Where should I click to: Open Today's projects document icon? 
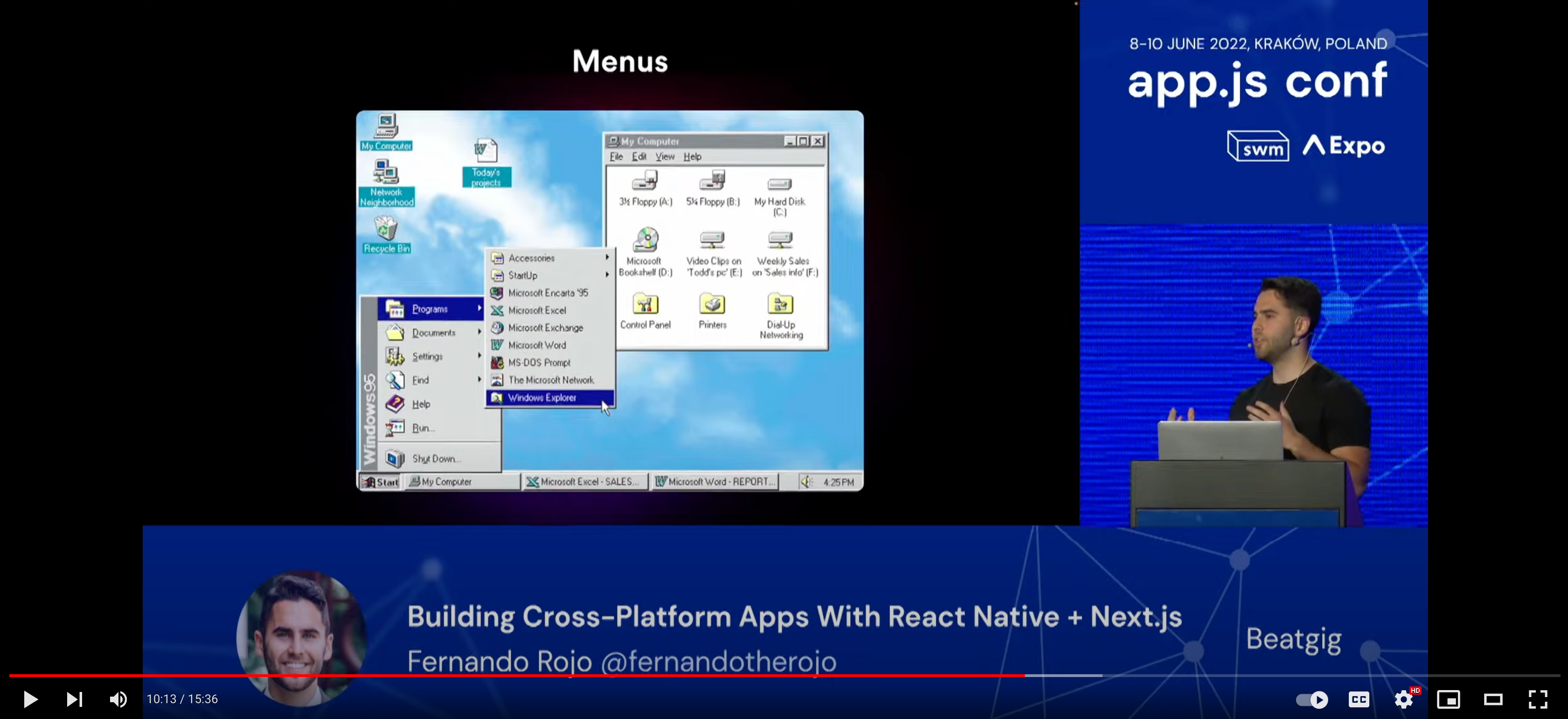point(486,163)
